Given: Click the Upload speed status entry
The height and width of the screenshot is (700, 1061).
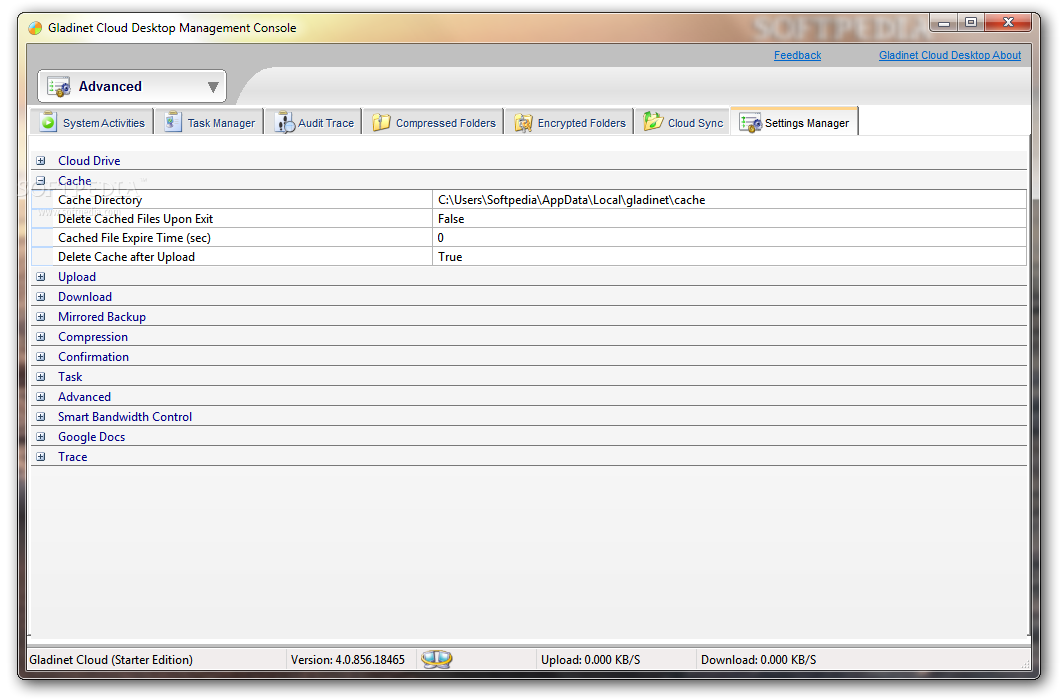Looking at the screenshot, I should coord(590,659).
